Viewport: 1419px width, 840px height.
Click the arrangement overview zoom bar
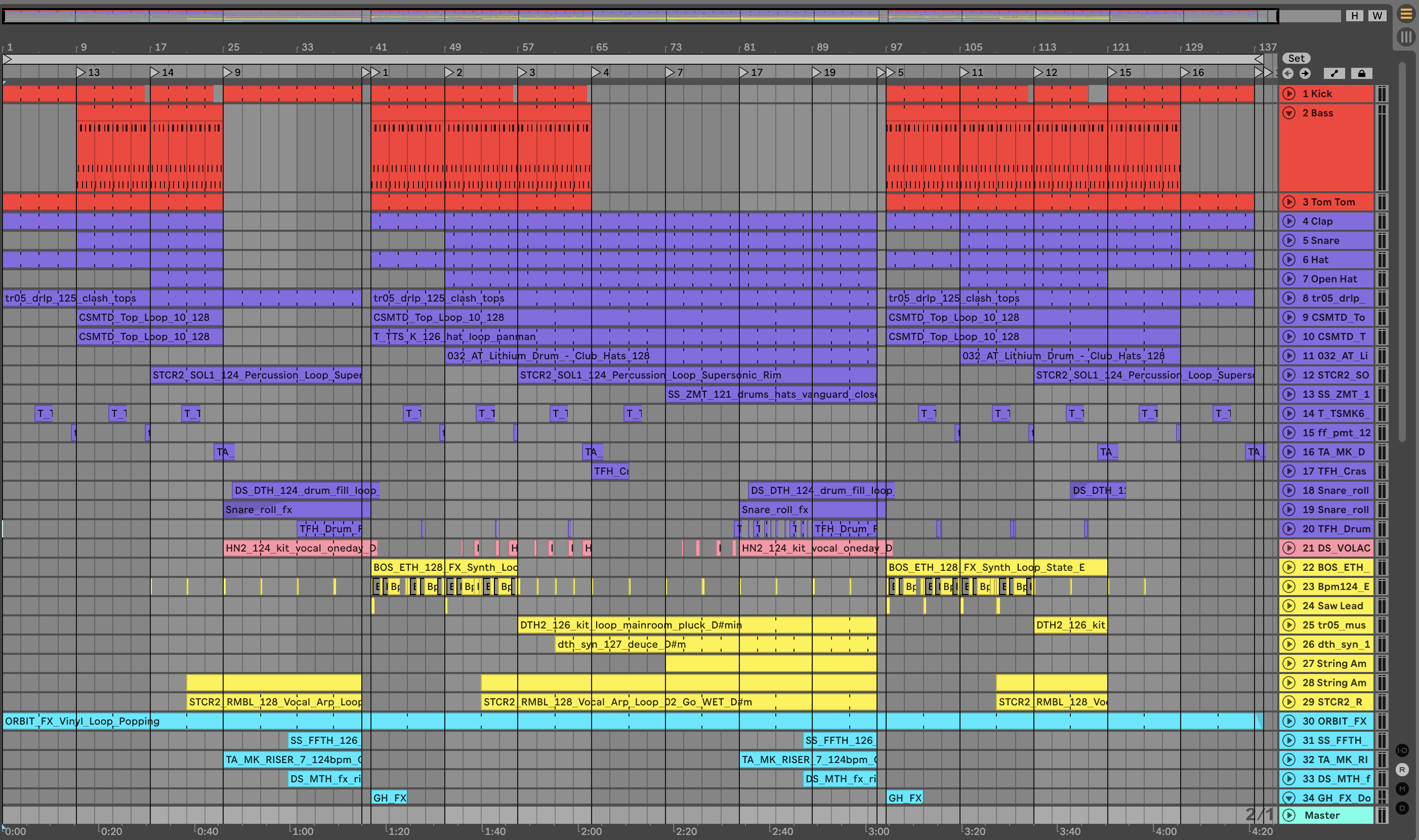point(640,16)
